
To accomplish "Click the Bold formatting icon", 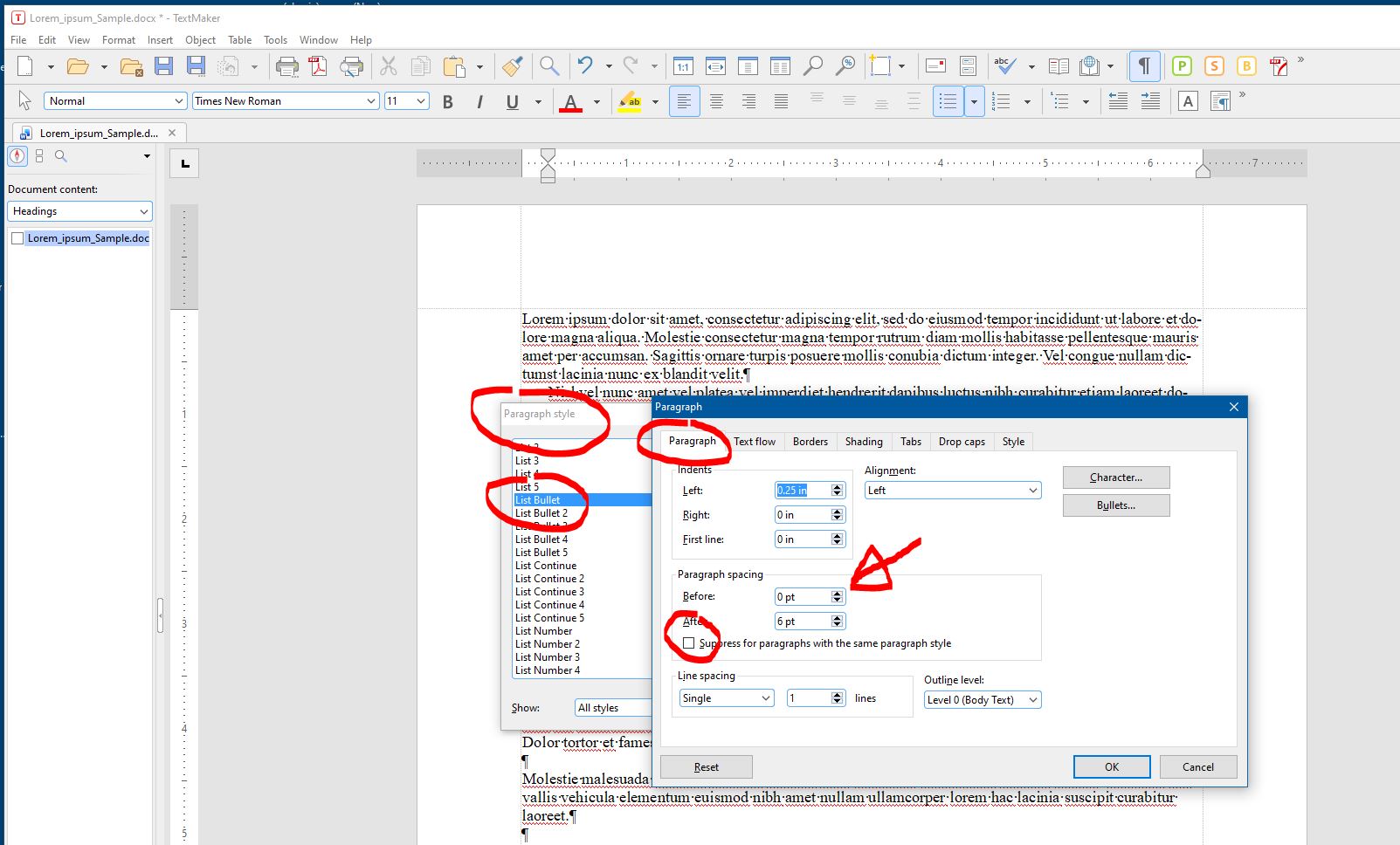I will click(448, 102).
